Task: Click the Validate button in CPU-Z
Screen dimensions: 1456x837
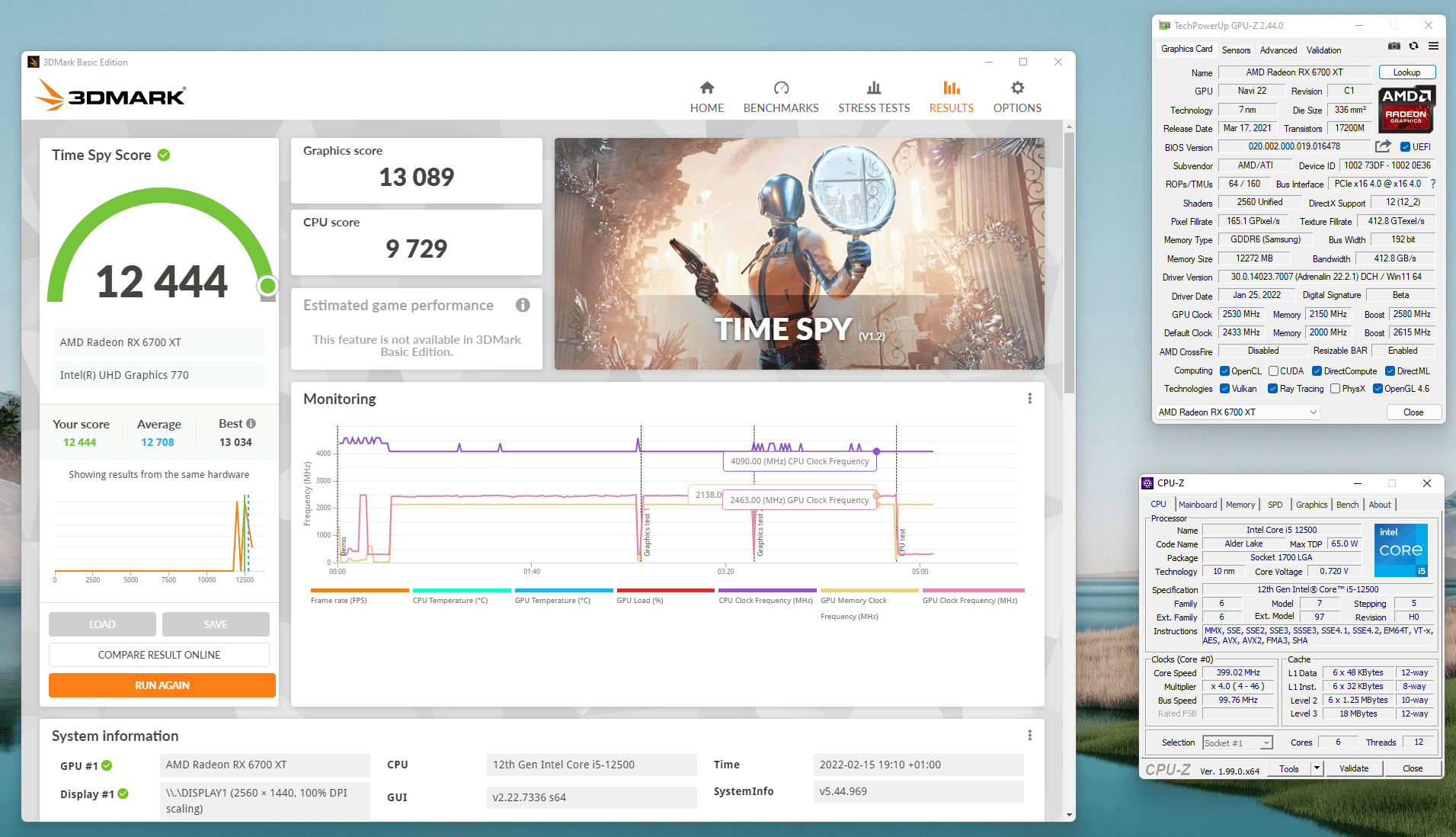Action: (x=1354, y=768)
